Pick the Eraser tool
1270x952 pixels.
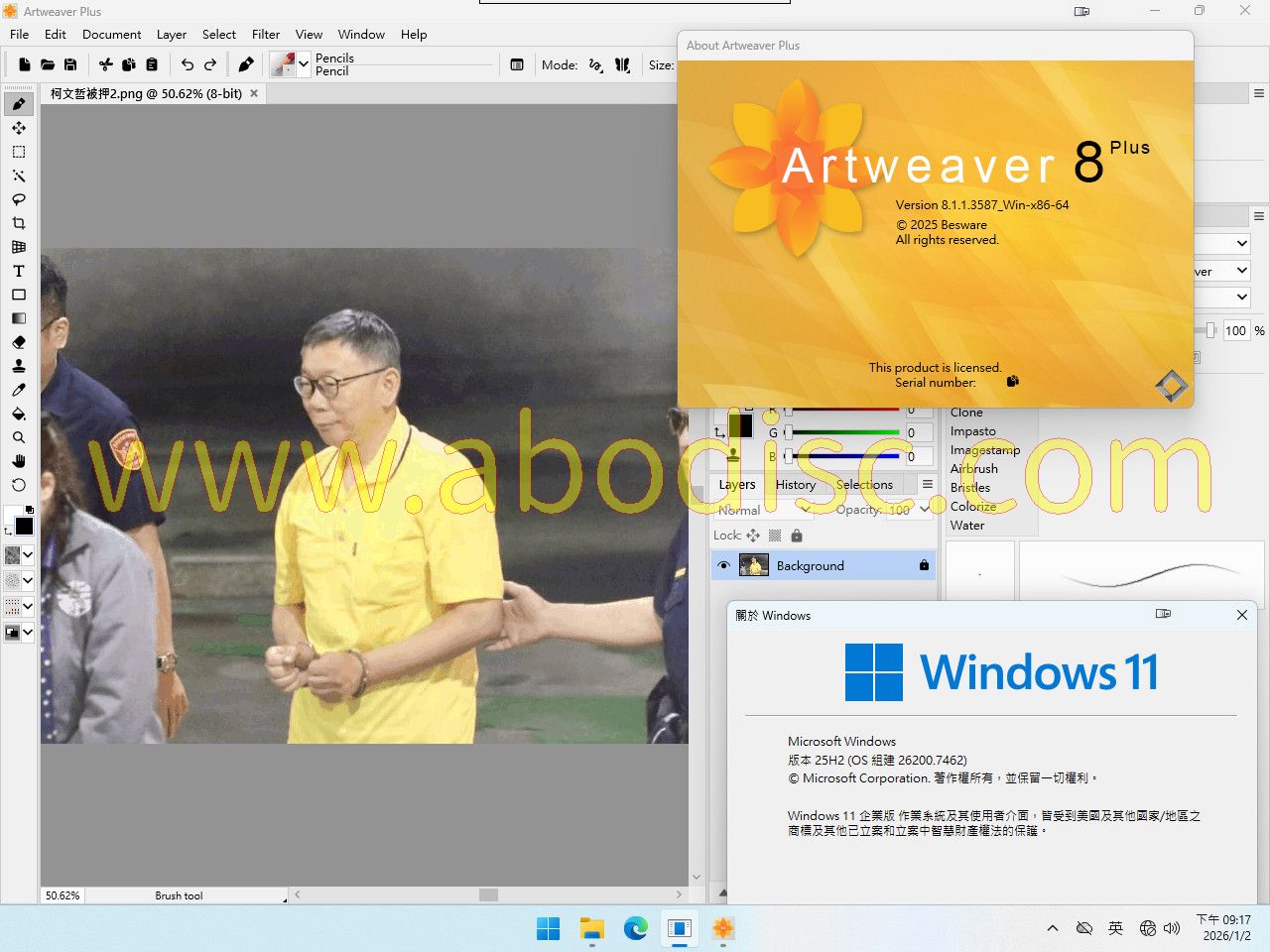pos(19,342)
